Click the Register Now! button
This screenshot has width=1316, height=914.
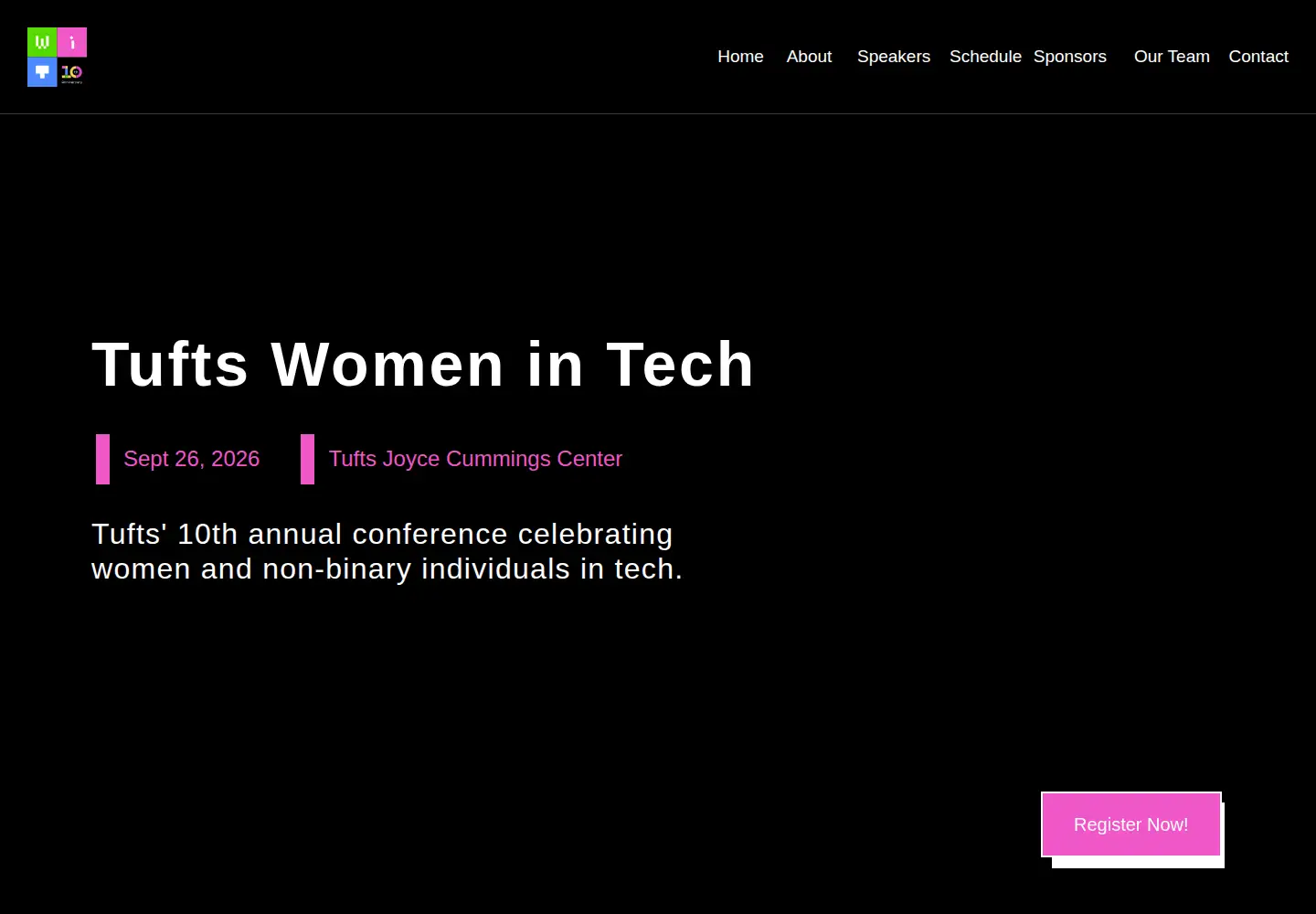(x=1131, y=824)
